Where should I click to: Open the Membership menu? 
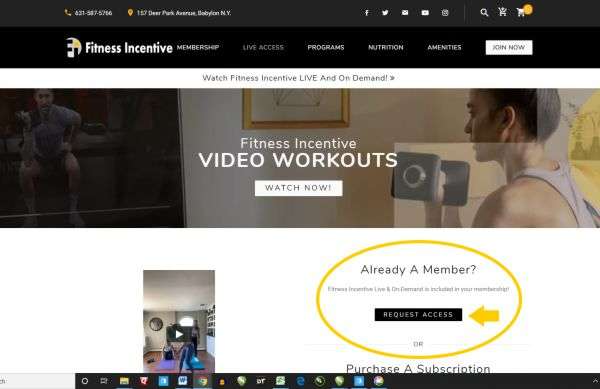click(x=198, y=47)
